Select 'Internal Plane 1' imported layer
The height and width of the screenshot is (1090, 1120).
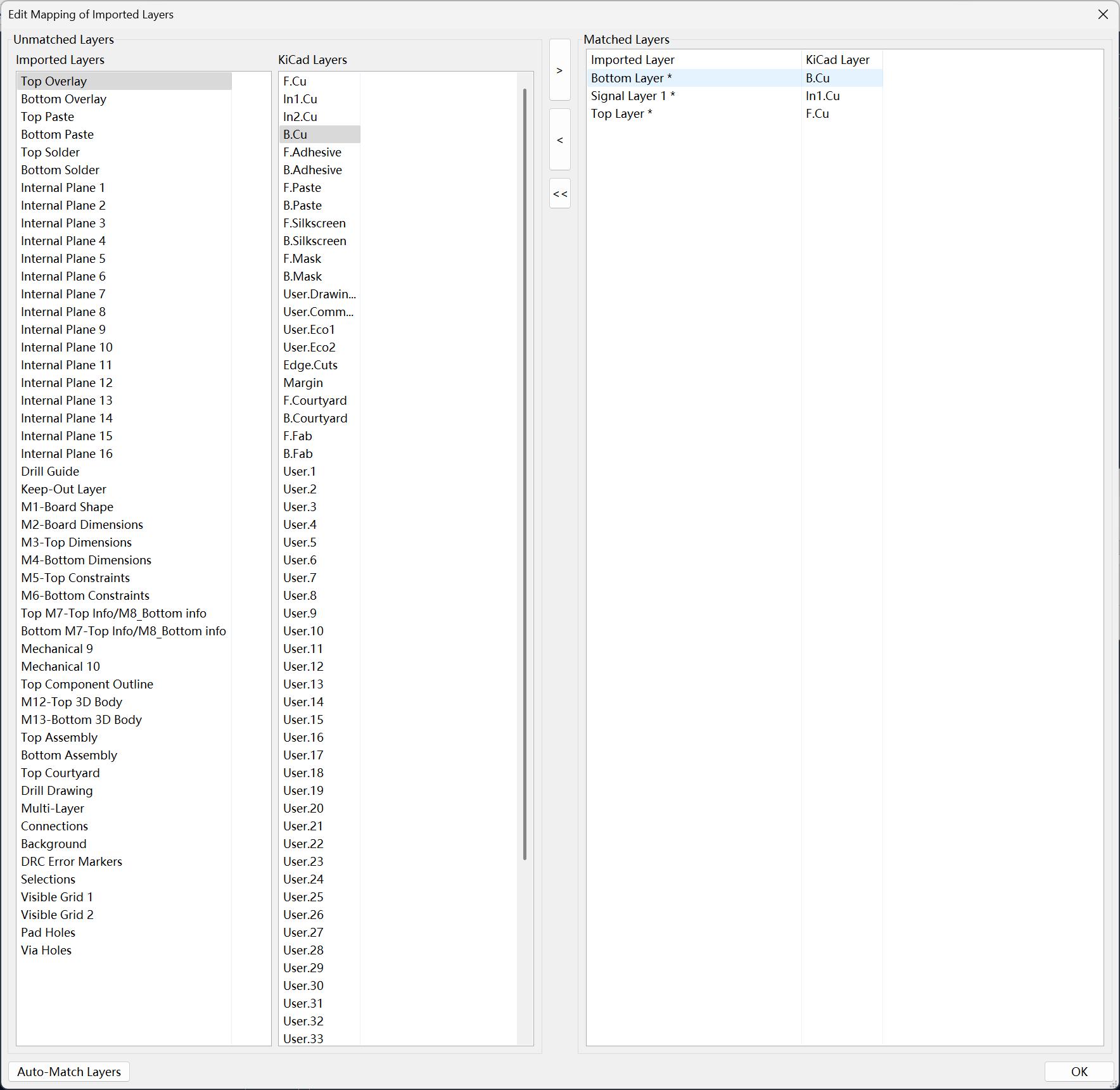tap(124, 187)
